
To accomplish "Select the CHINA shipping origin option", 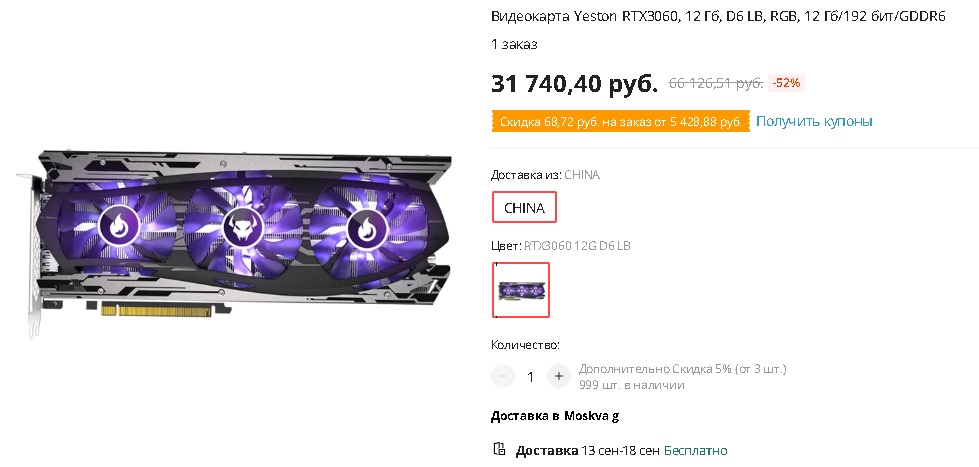I will 524,208.
